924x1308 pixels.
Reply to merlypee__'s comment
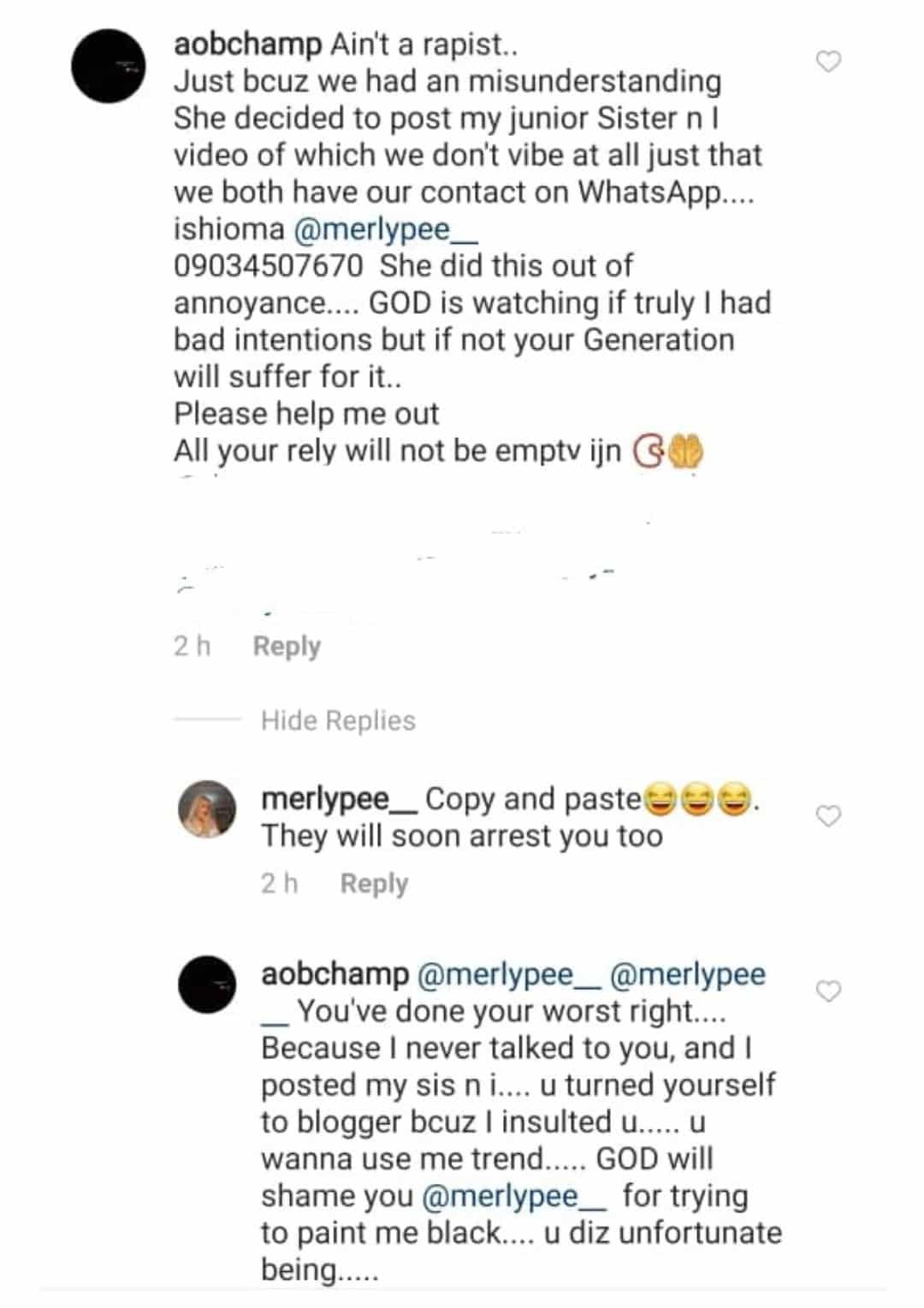pyautogui.click(x=374, y=884)
